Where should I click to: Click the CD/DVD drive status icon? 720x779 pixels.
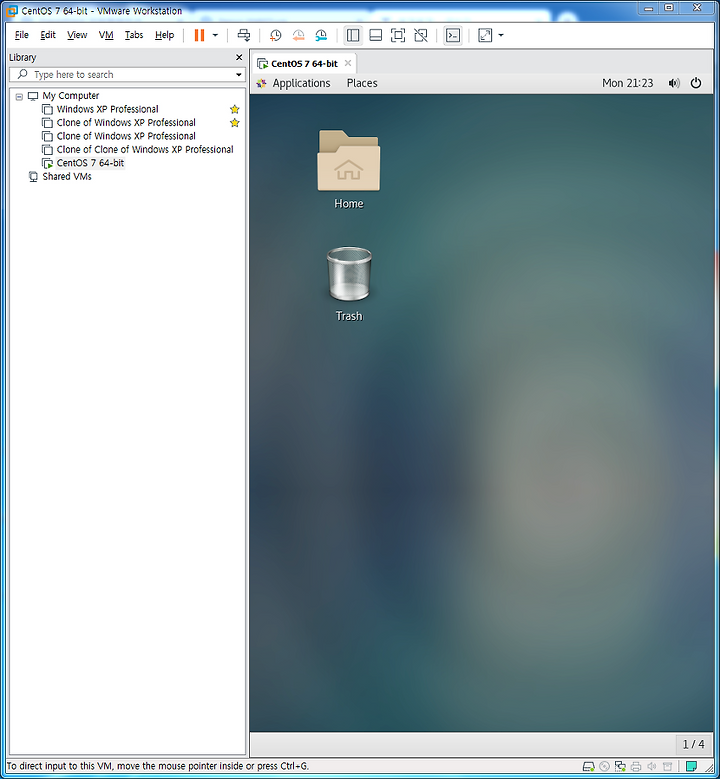click(x=604, y=767)
